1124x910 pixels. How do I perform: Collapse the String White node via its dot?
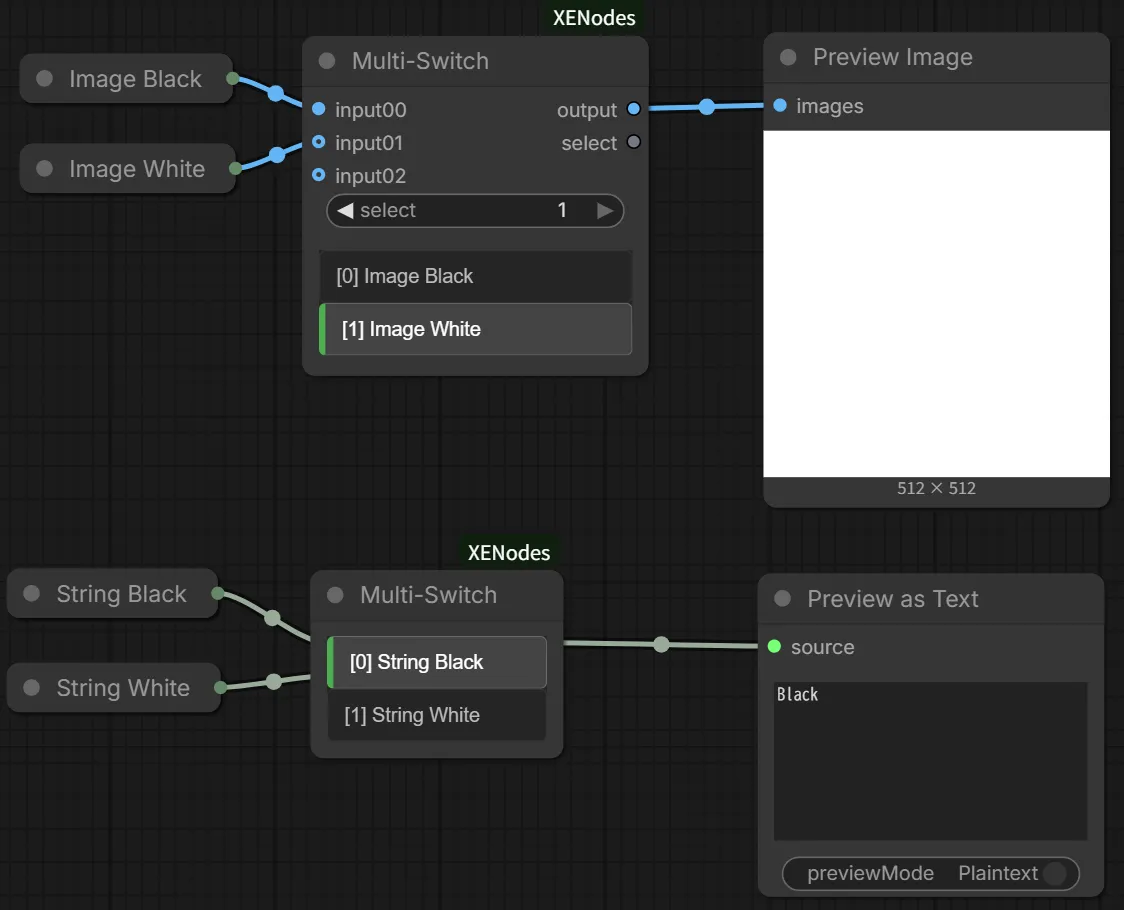[x=32, y=688]
